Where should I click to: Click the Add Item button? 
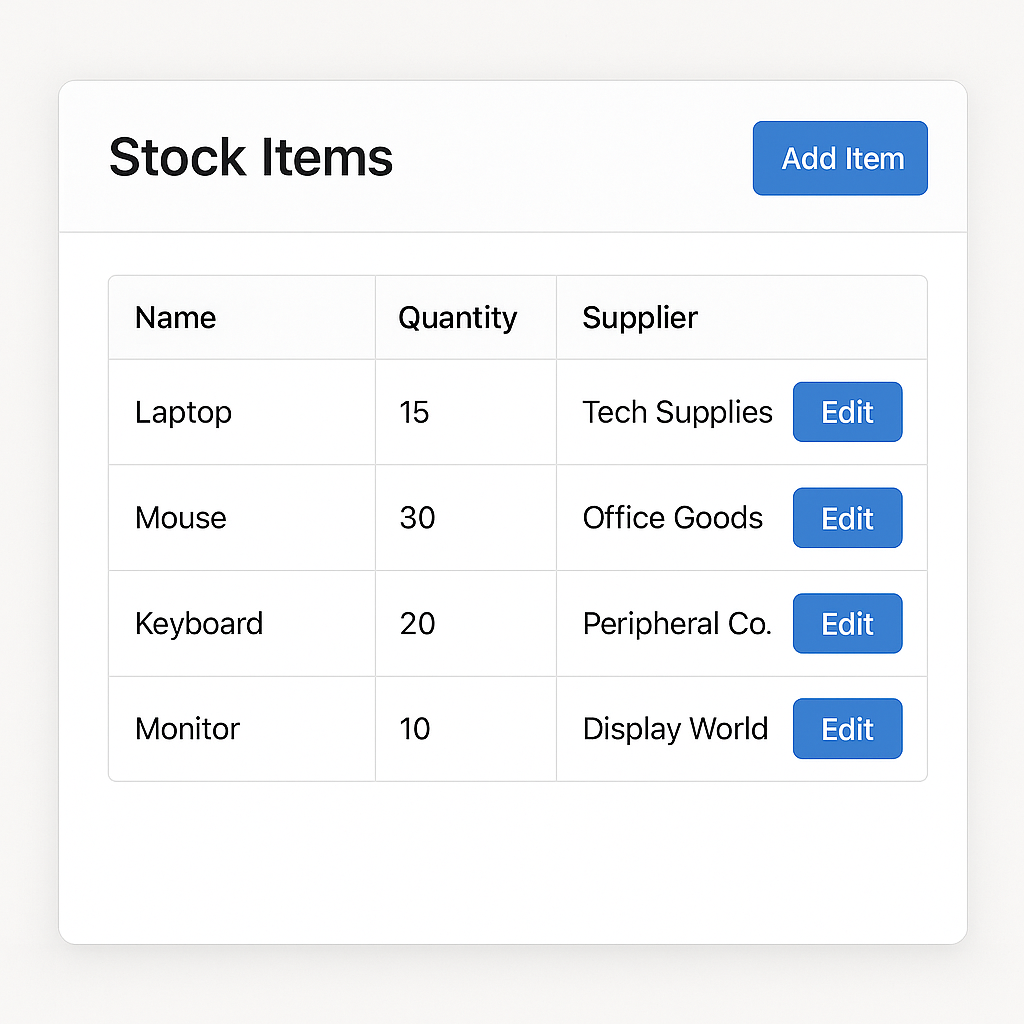coord(839,157)
